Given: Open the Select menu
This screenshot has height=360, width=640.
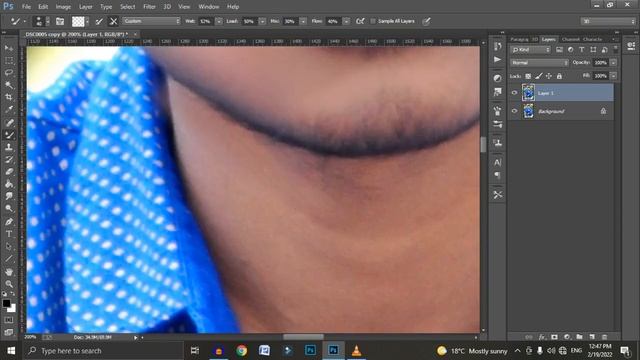Looking at the screenshot, I should point(127,7).
